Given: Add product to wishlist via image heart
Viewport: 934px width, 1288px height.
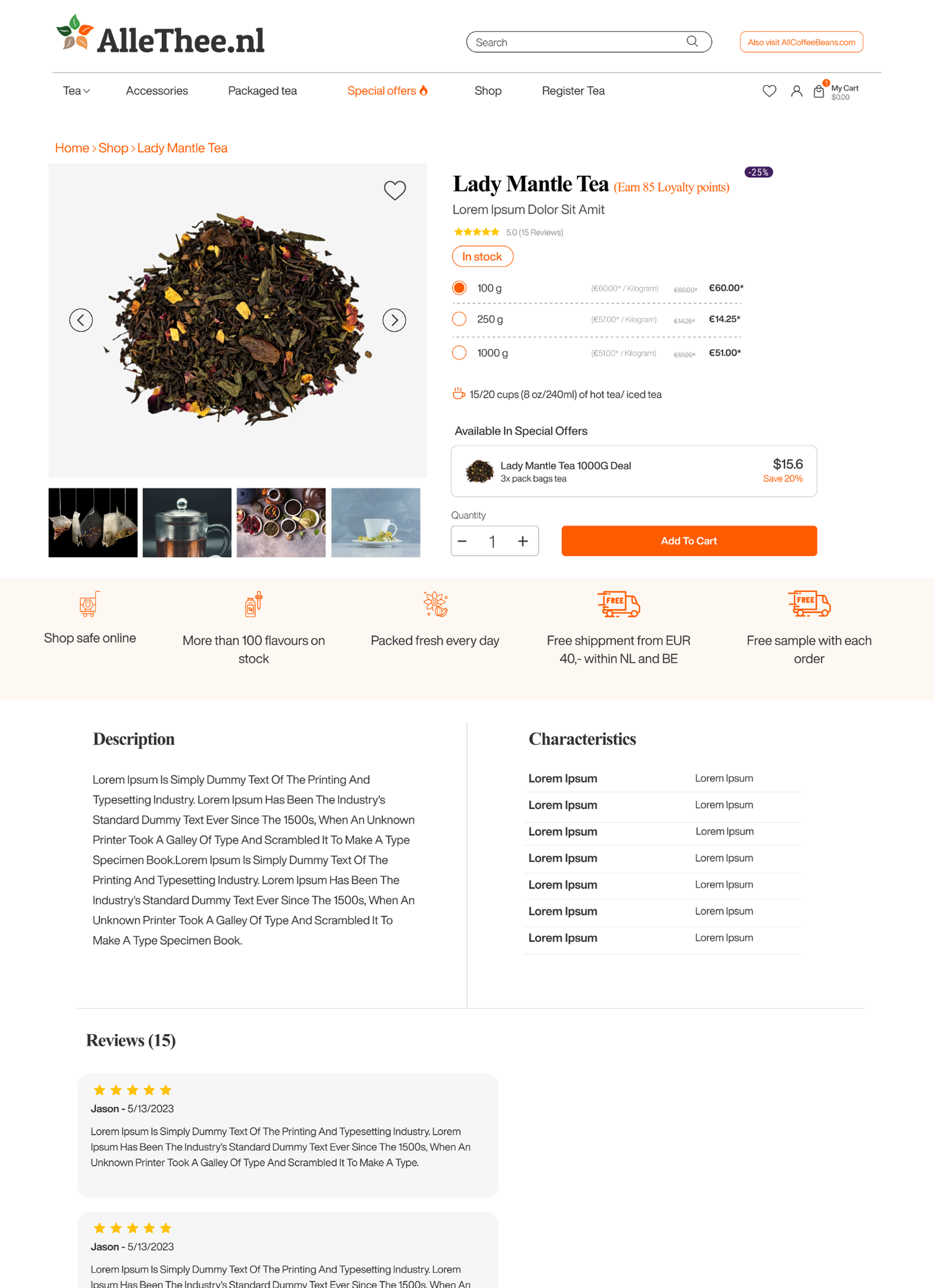Looking at the screenshot, I should point(395,190).
